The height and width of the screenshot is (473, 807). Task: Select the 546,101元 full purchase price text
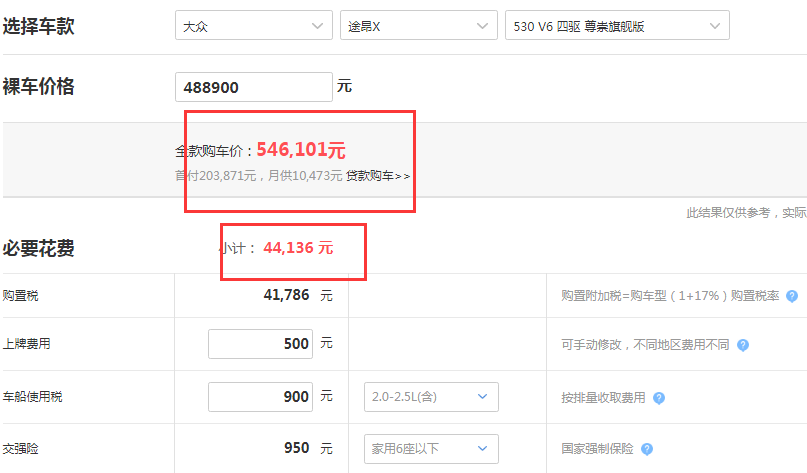301,150
